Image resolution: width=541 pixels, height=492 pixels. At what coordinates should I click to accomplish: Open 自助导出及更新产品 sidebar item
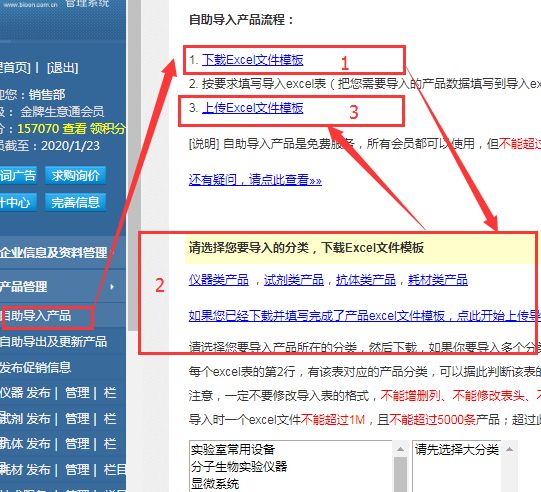[x=53, y=342]
